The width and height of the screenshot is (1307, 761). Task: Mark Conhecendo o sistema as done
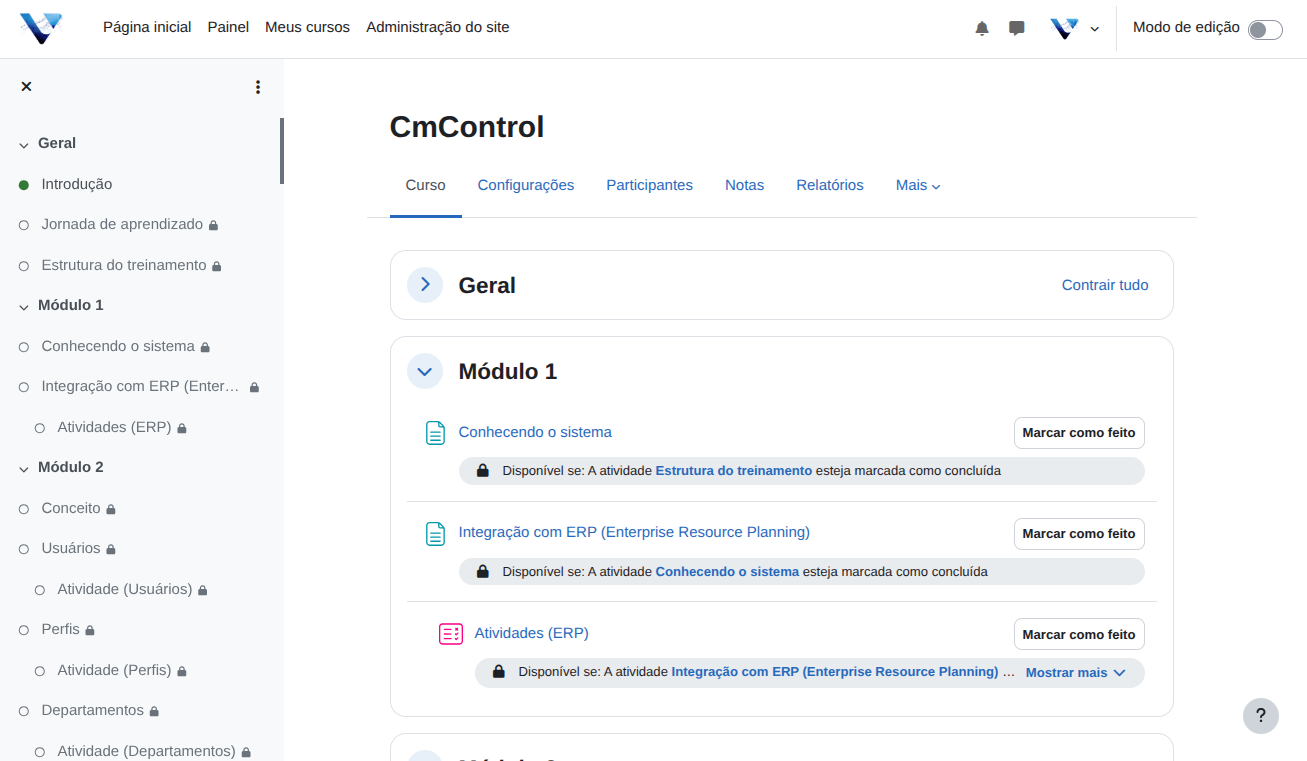tap(1078, 433)
